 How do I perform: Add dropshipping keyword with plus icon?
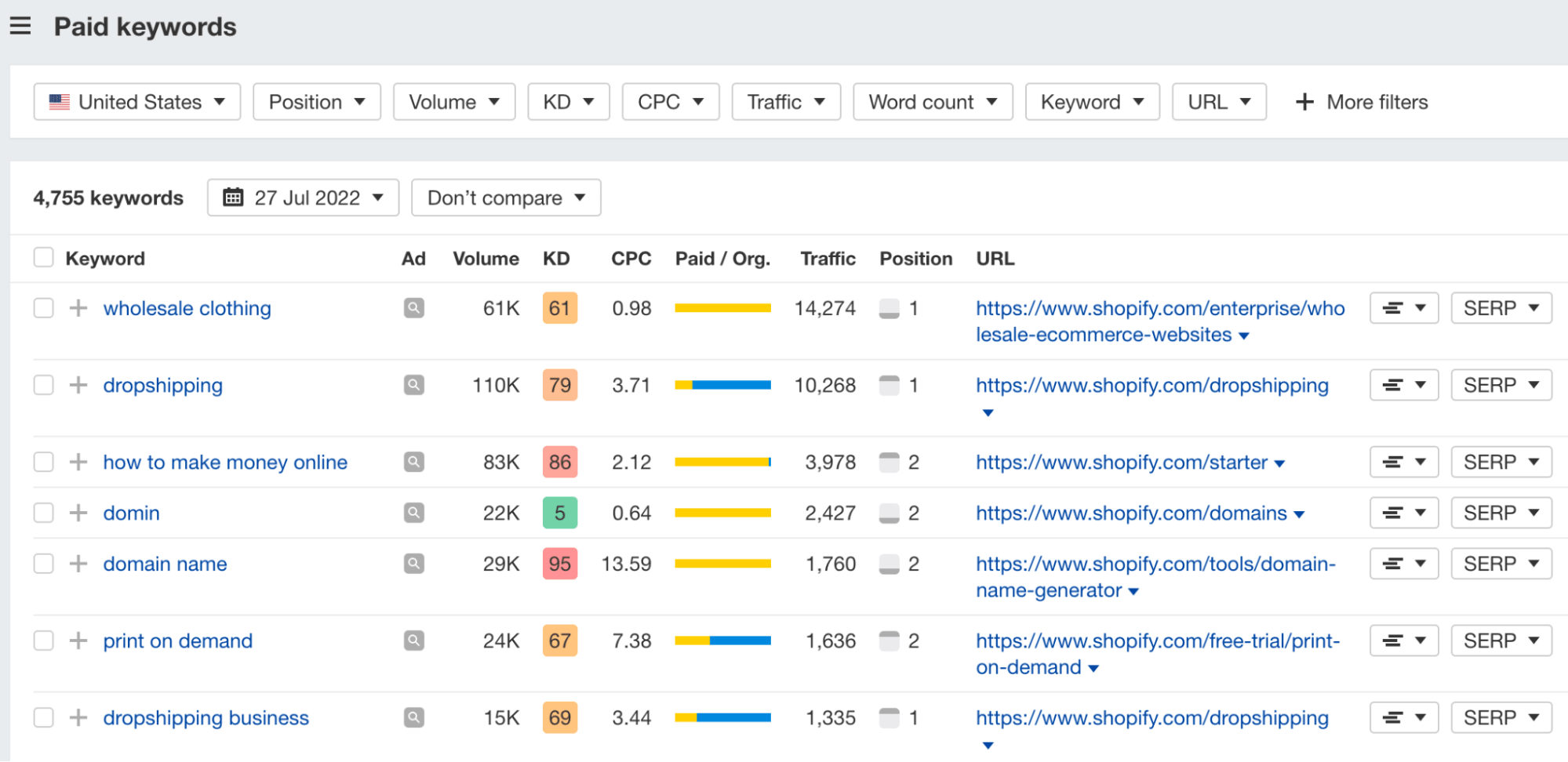[78, 385]
